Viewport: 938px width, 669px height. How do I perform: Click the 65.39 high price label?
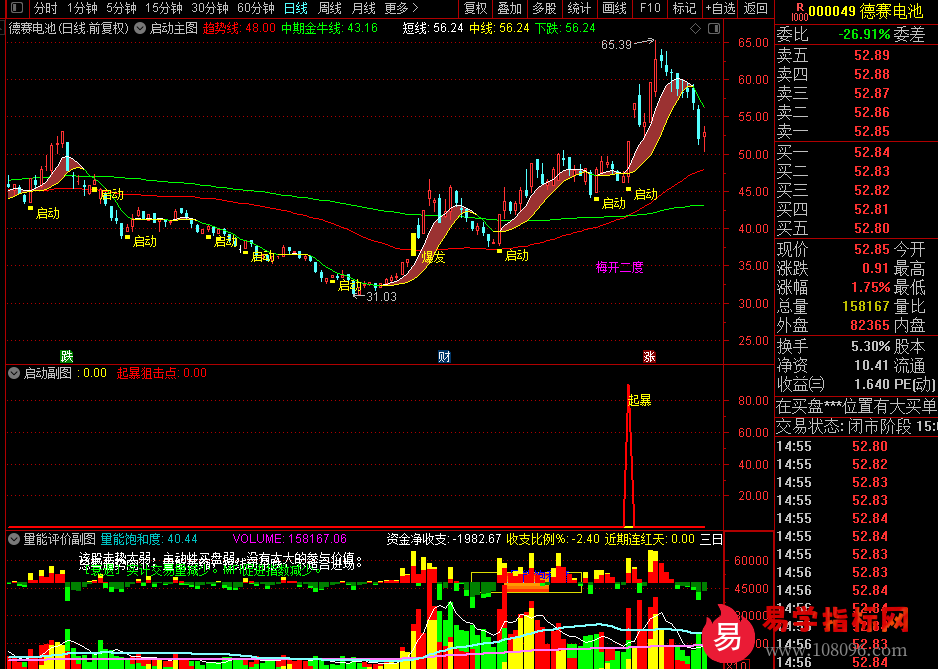[x=616, y=45]
